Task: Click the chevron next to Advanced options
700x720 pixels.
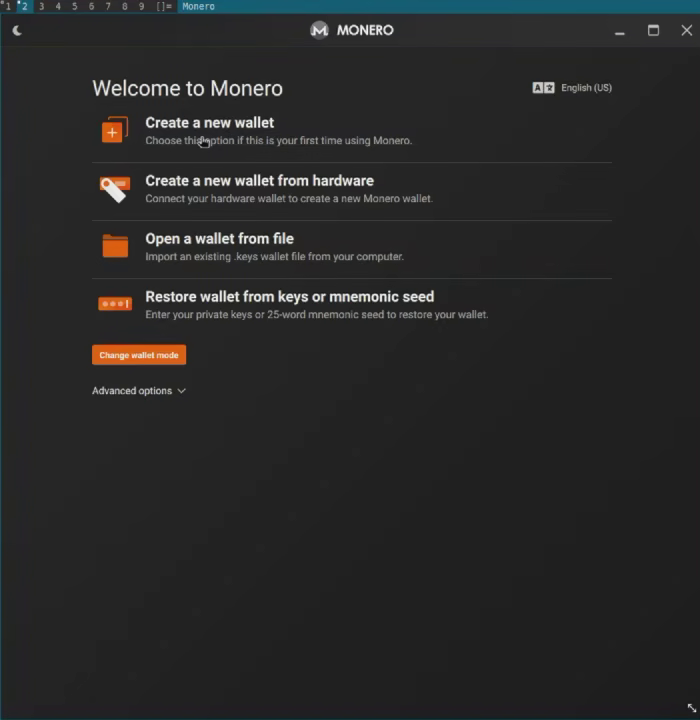Action: (182, 391)
